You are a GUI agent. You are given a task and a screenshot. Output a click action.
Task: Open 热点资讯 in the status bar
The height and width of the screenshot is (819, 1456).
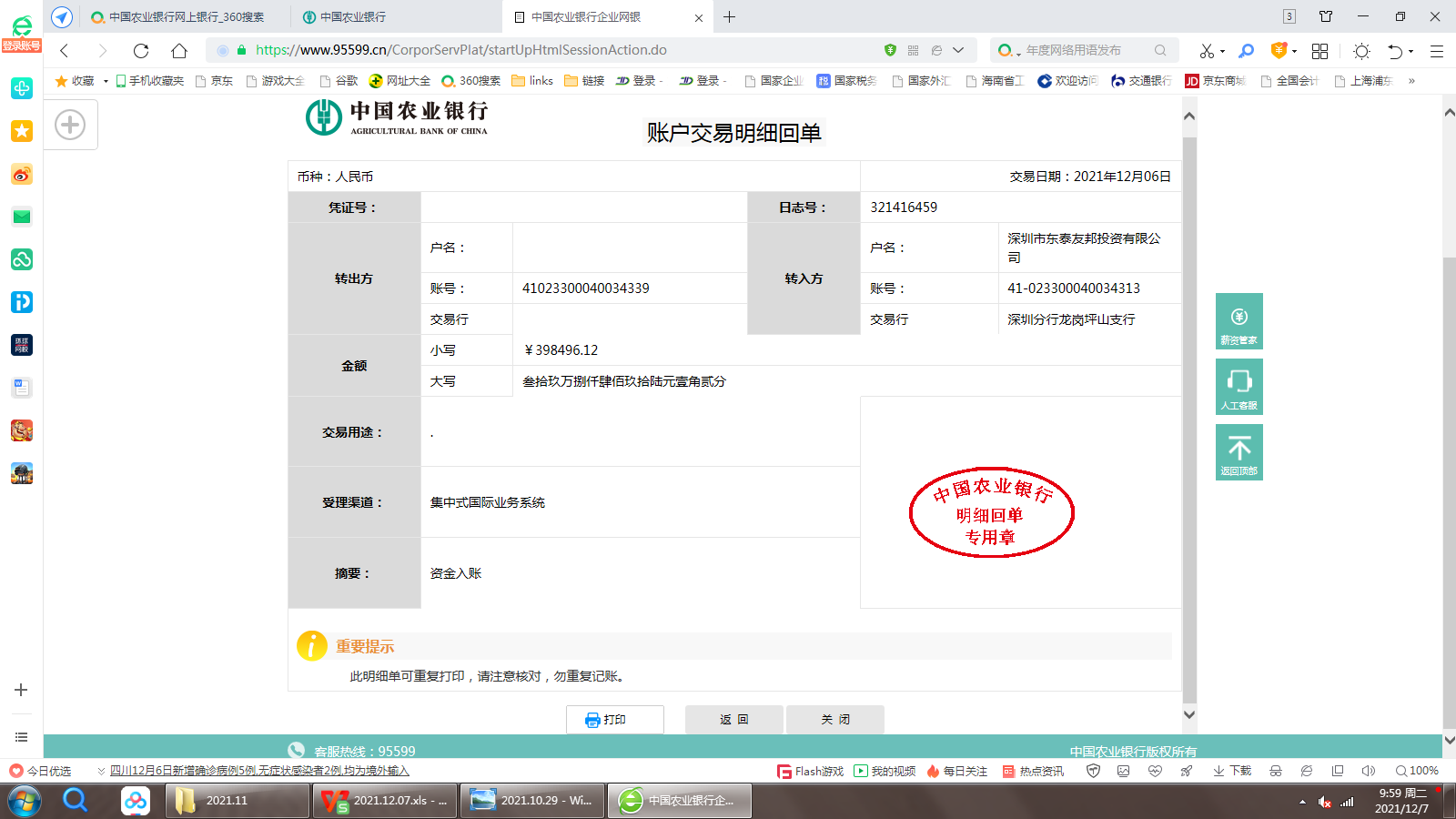click(1033, 771)
